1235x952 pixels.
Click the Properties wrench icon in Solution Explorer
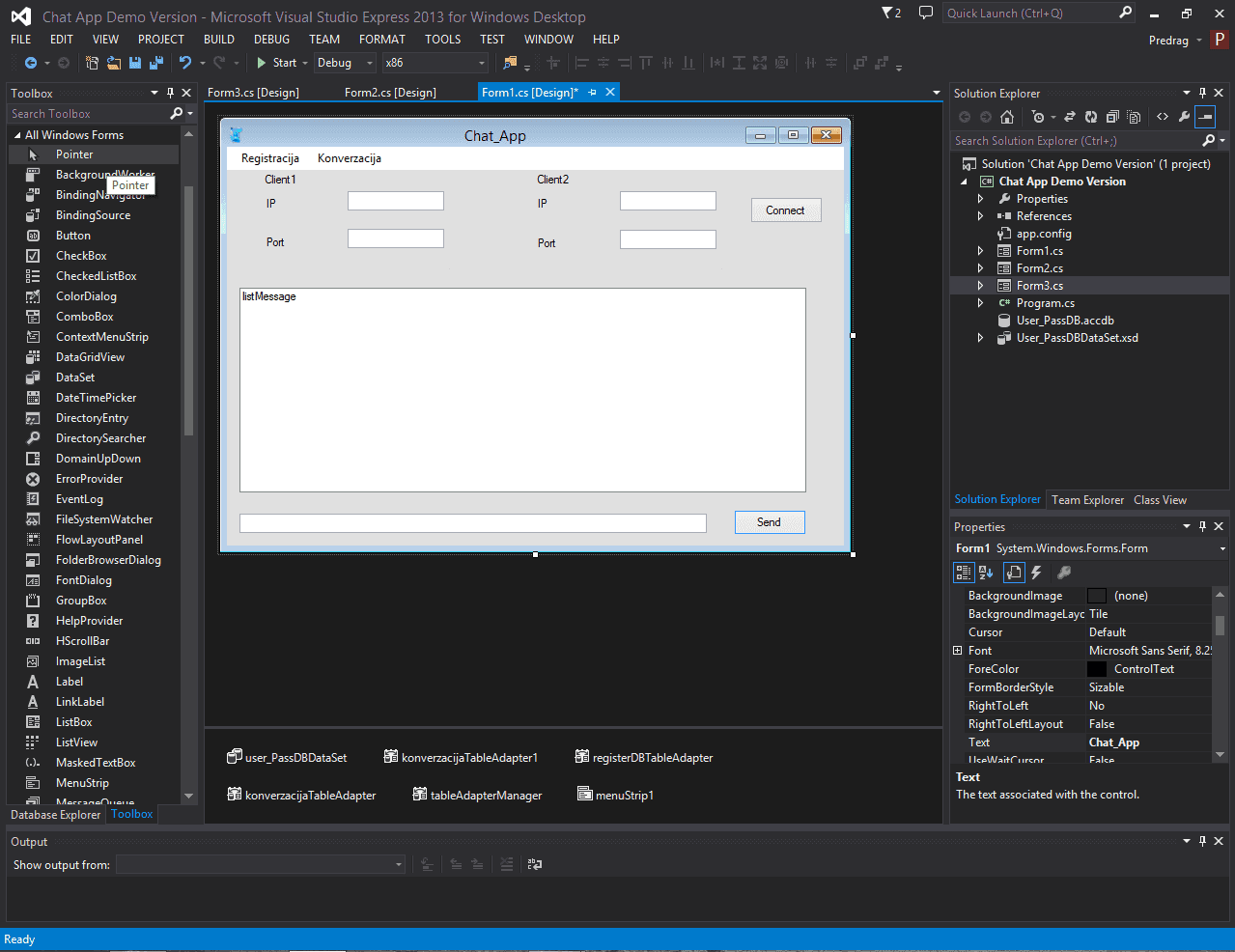tap(1184, 117)
